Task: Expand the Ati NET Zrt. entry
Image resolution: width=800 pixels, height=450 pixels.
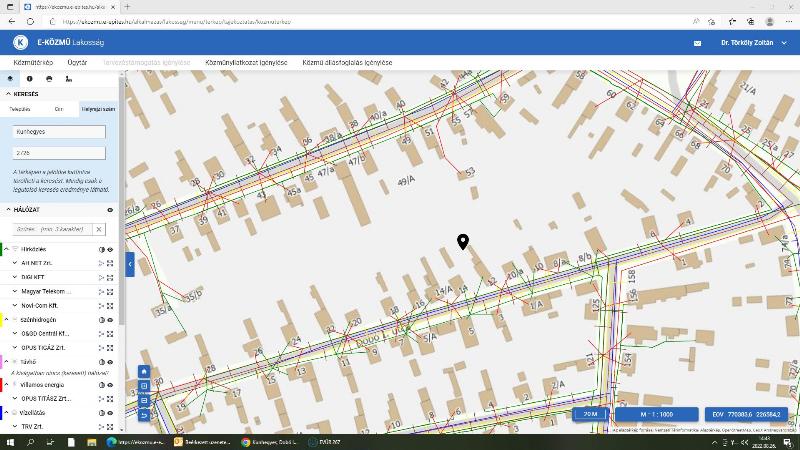Action: point(15,263)
